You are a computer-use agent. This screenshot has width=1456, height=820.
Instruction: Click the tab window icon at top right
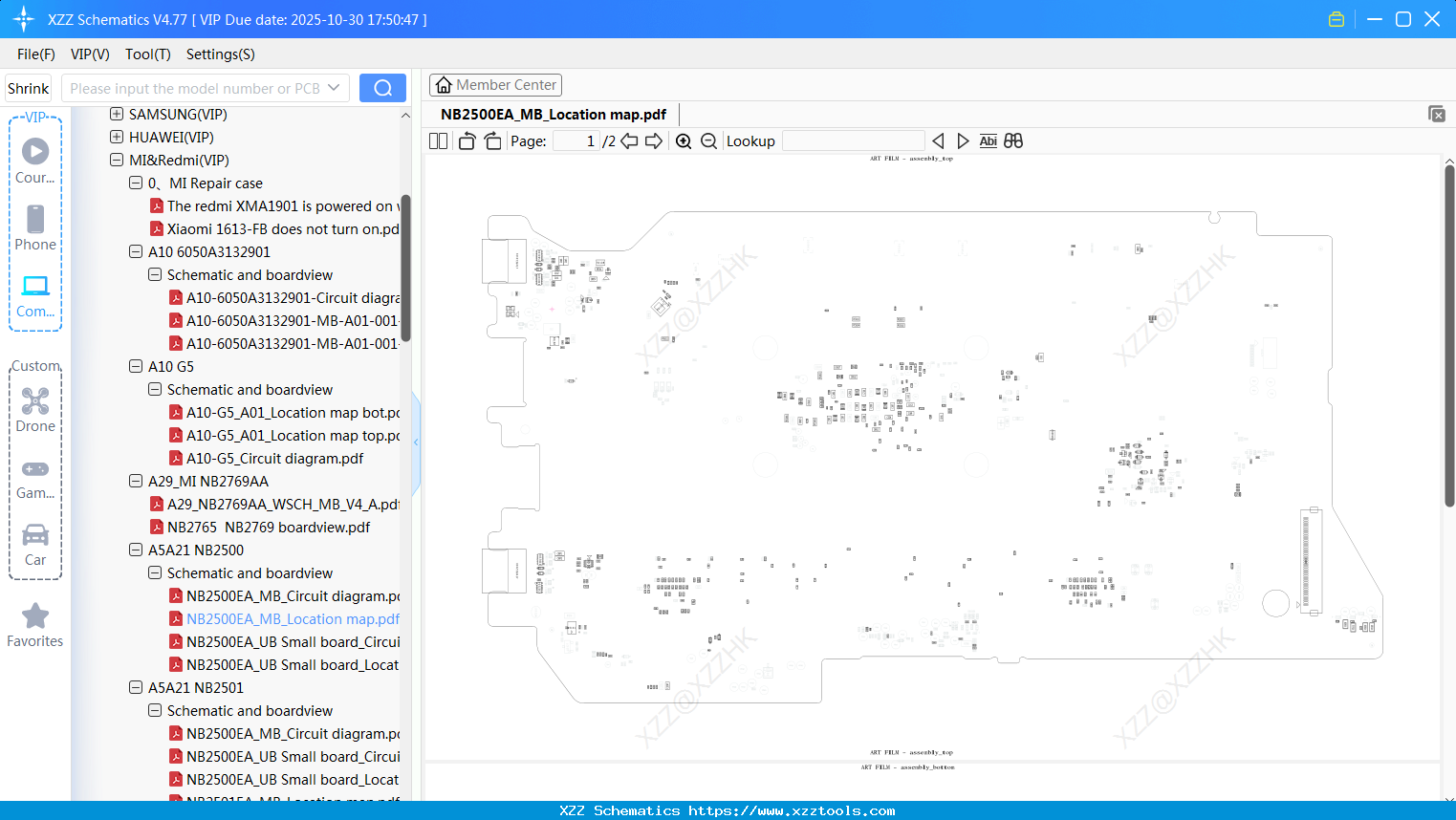[1436, 114]
